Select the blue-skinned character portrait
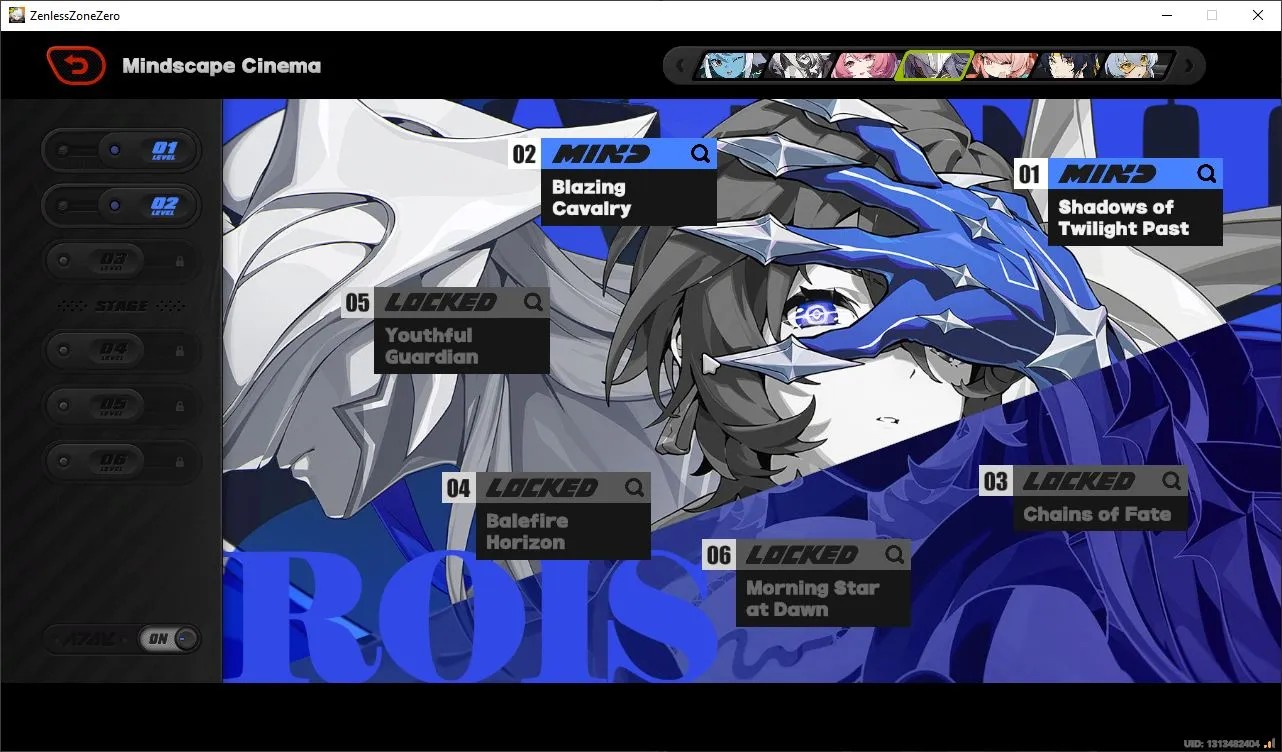The image size is (1282, 752). (x=730, y=66)
